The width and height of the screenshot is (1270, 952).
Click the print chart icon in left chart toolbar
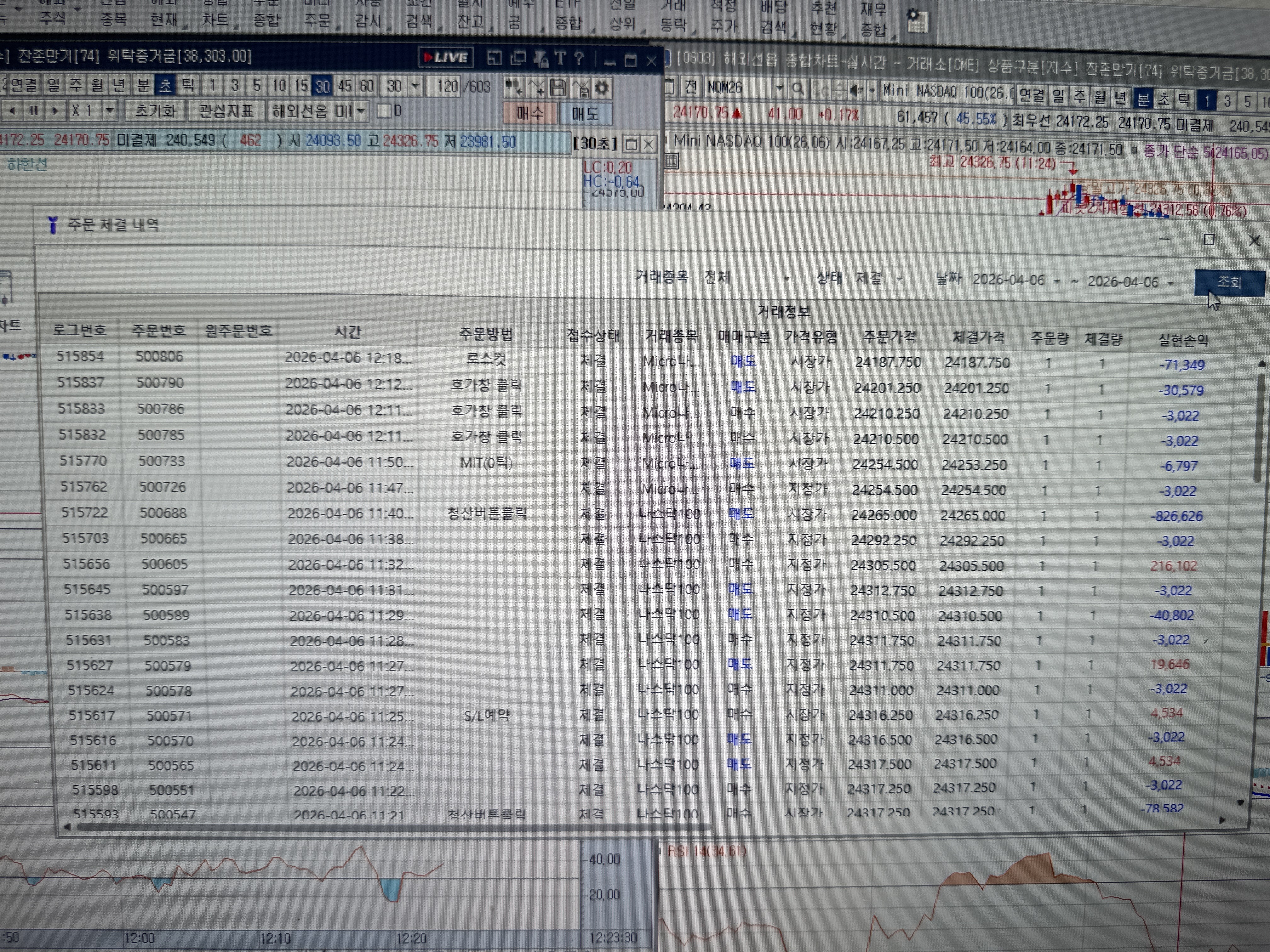[581, 88]
